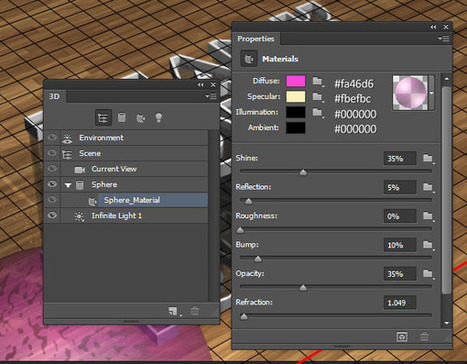Toggle visibility of Sphere_Material
The height and width of the screenshot is (364, 467).
pos(52,199)
